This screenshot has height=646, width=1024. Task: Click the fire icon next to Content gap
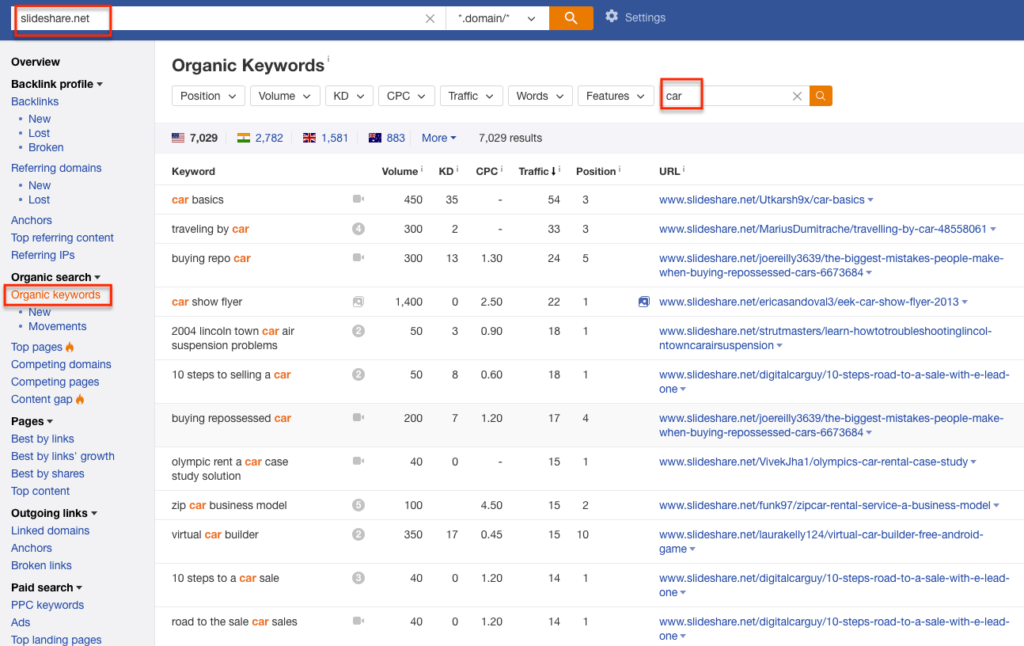(80, 399)
